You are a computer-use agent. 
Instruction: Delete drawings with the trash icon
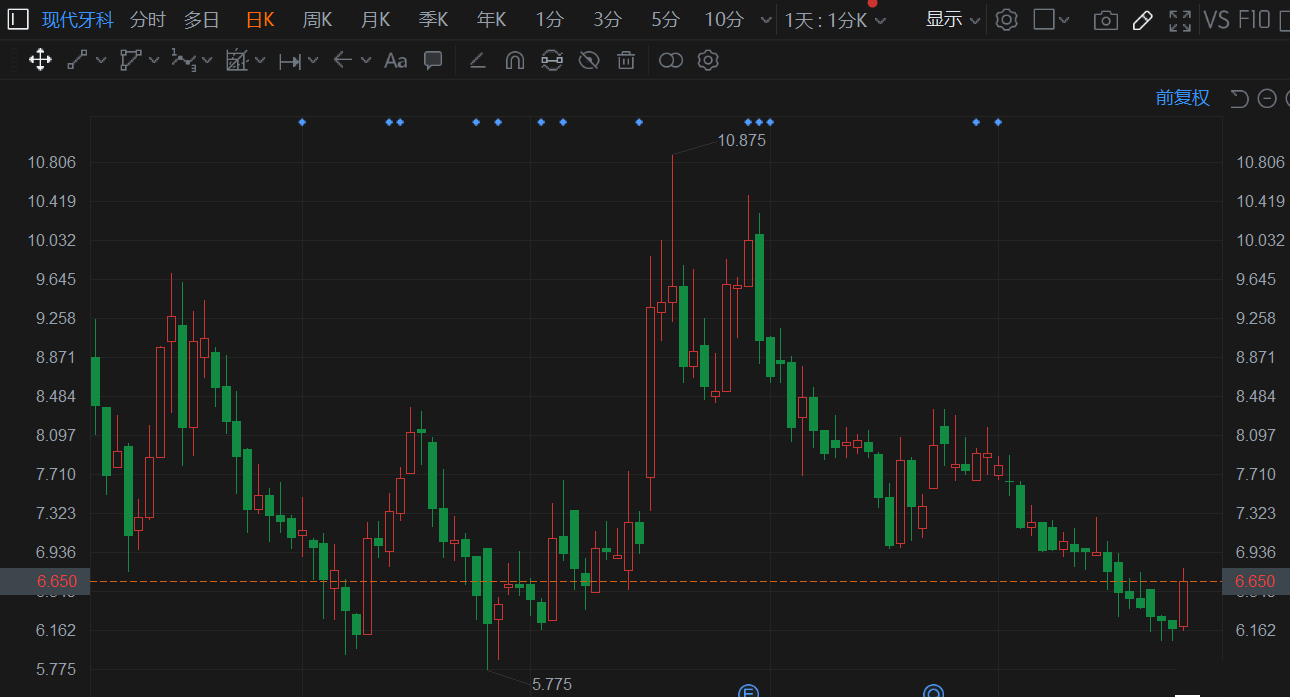pos(626,60)
